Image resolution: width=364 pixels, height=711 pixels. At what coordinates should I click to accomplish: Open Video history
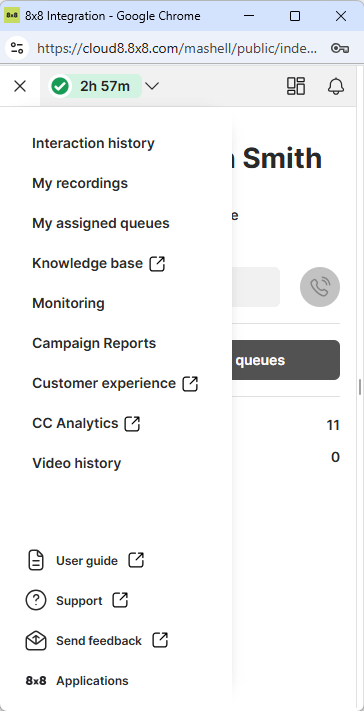click(x=77, y=463)
